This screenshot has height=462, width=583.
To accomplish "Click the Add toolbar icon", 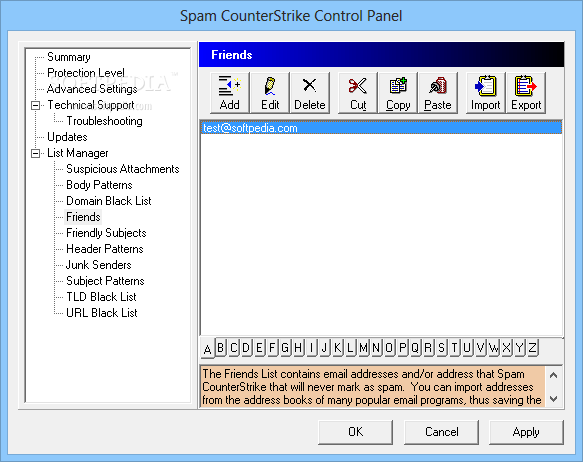I will (x=230, y=93).
